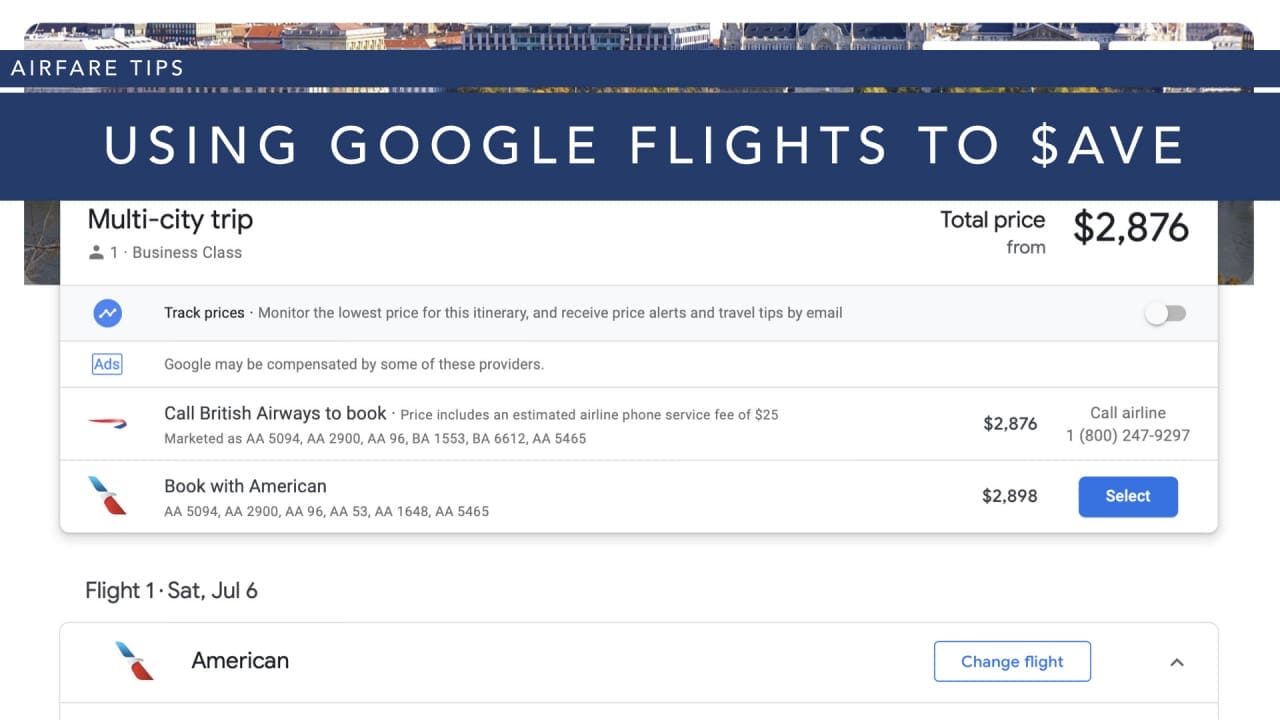Click the Business Class passenger label
The width and height of the screenshot is (1280, 720).
point(187,253)
